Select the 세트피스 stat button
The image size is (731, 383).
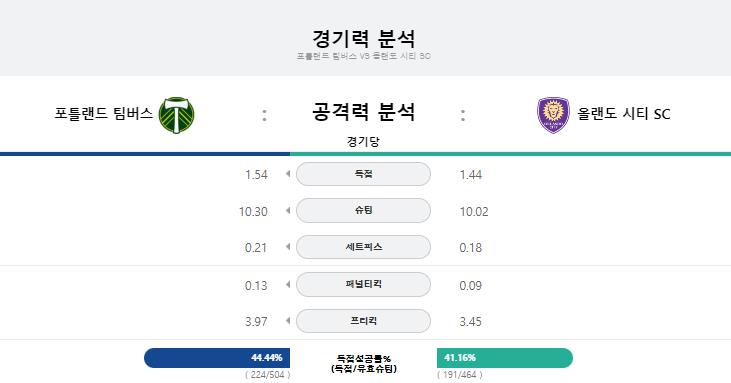click(363, 247)
